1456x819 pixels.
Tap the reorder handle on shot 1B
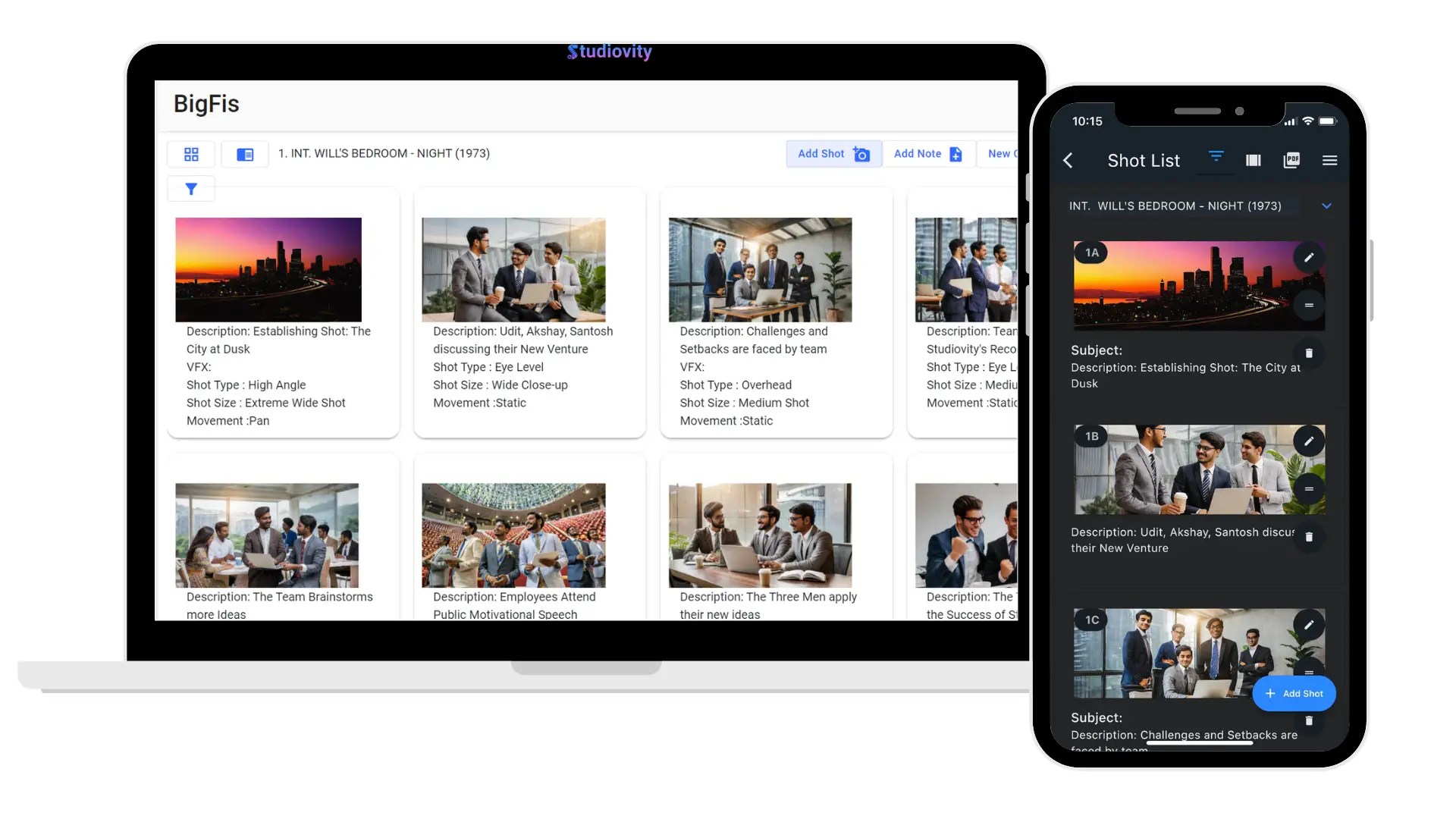(1308, 488)
